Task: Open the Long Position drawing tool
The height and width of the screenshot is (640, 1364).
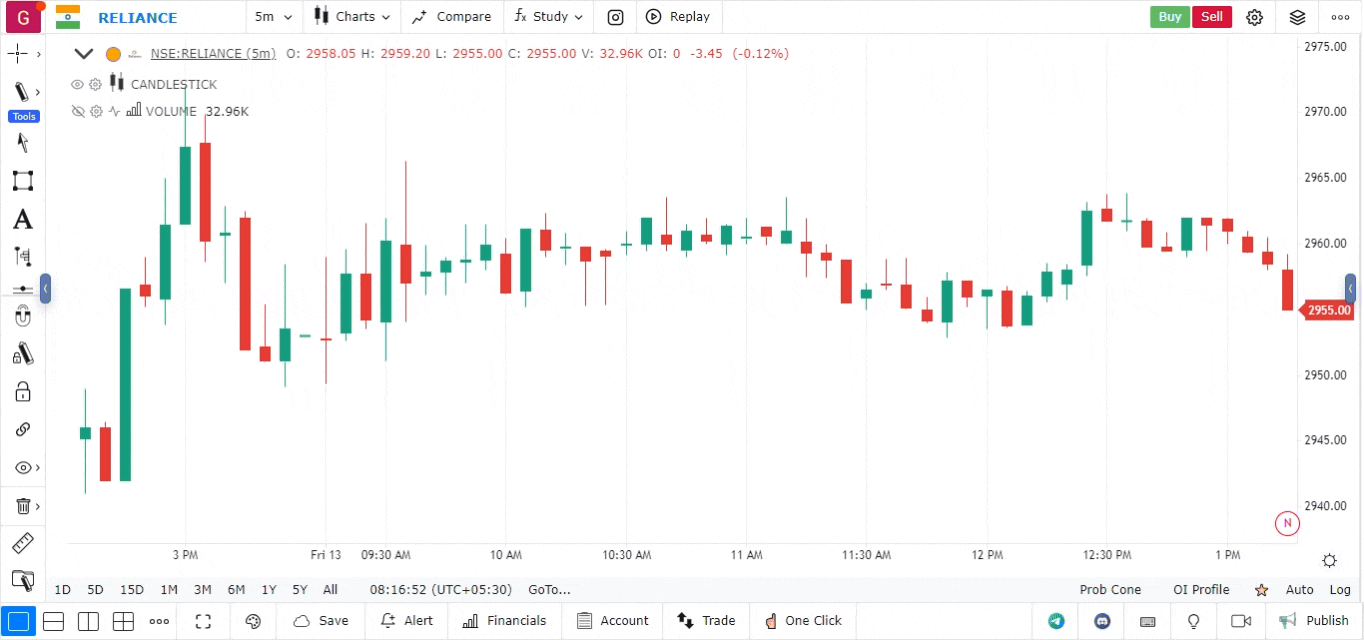Action: coord(23,256)
